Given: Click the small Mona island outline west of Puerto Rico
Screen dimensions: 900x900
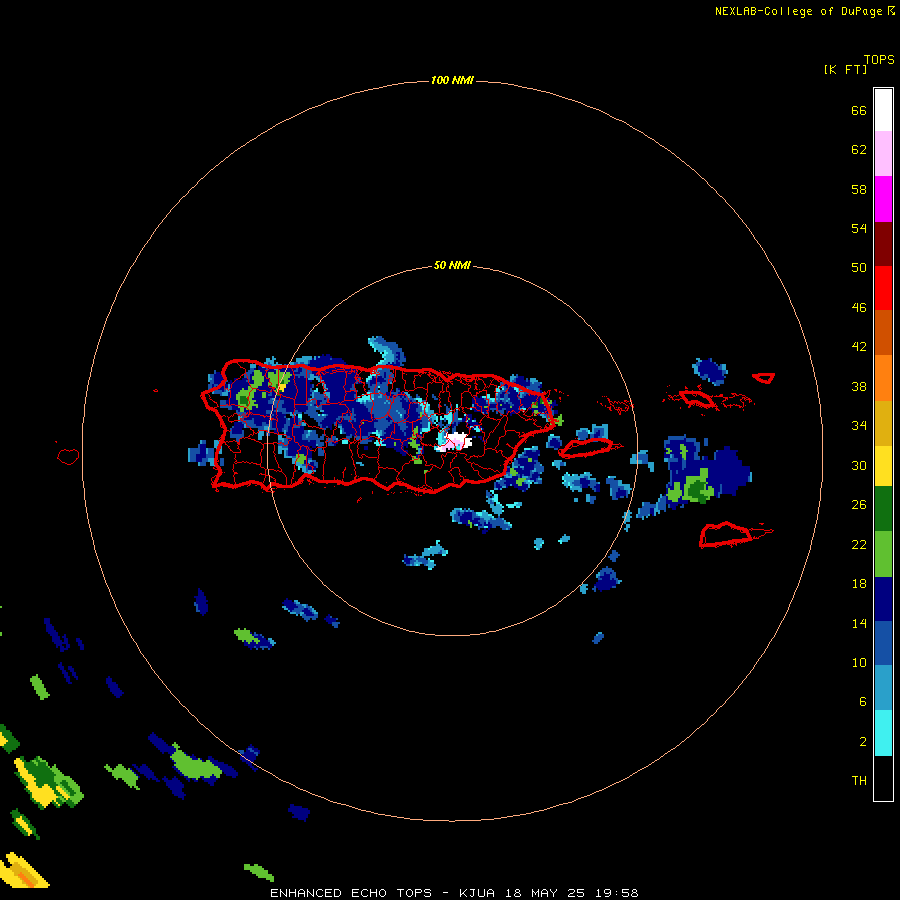Looking at the screenshot, I should tap(68, 456).
